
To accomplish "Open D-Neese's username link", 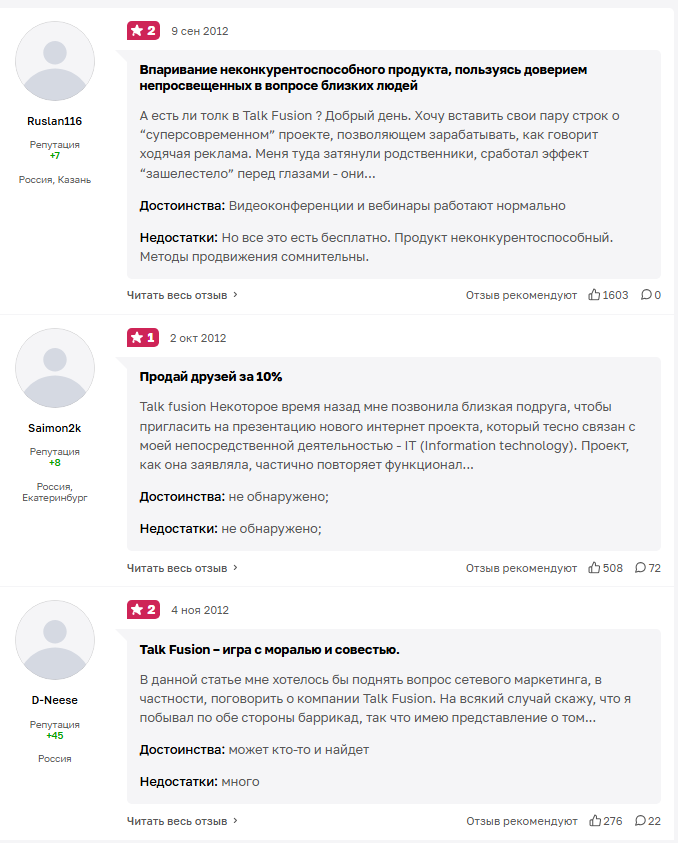I will coord(55,700).
